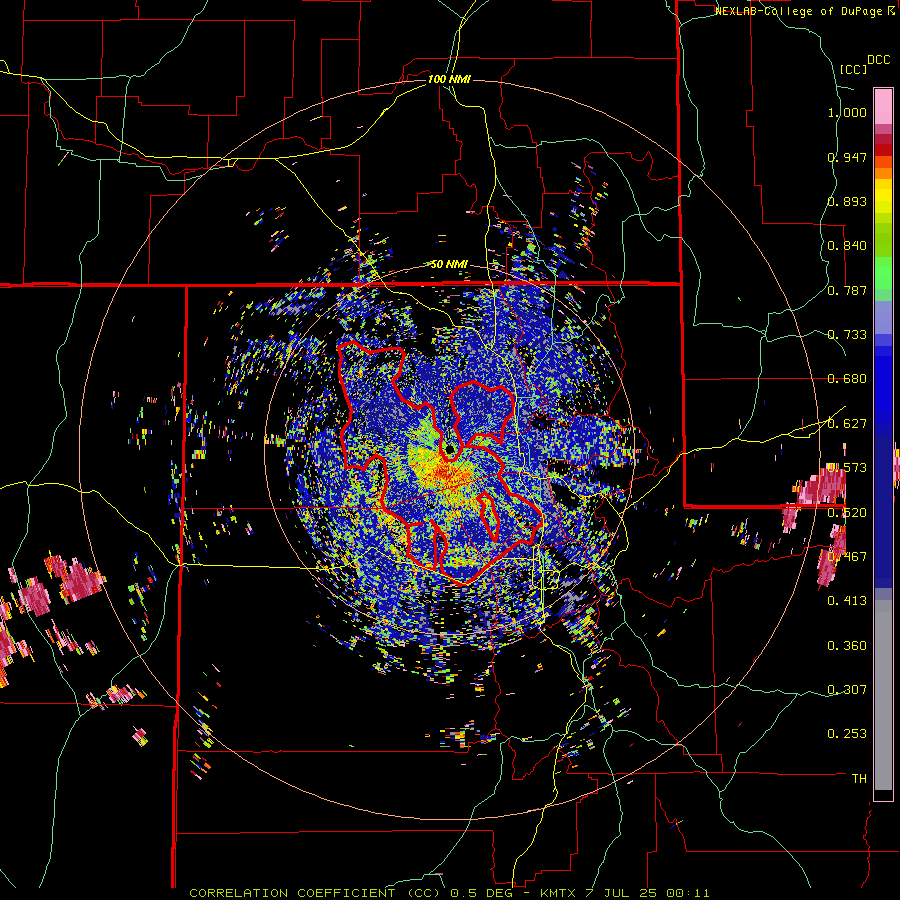
Task: Select the 0.947 legend value
Action: click(x=847, y=157)
